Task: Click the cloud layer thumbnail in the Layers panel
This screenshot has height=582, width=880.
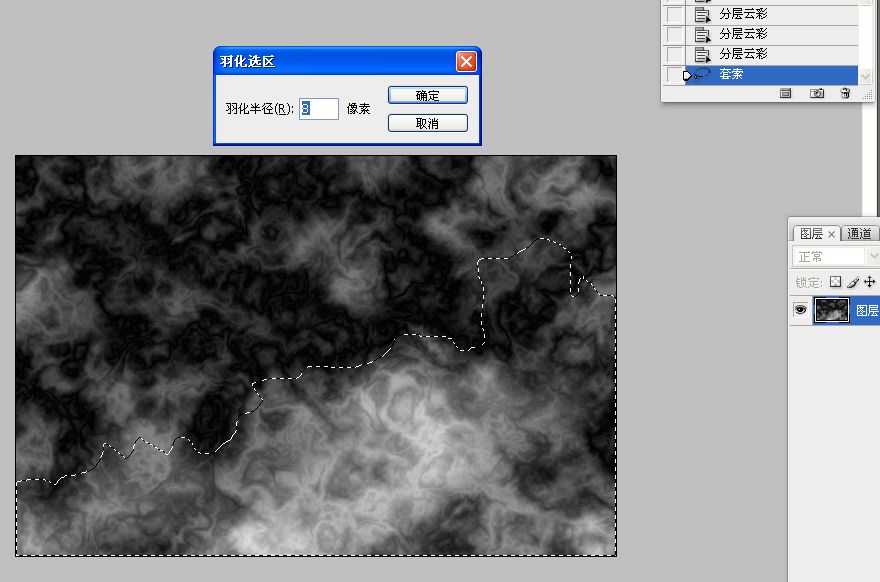Action: point(831,310)
